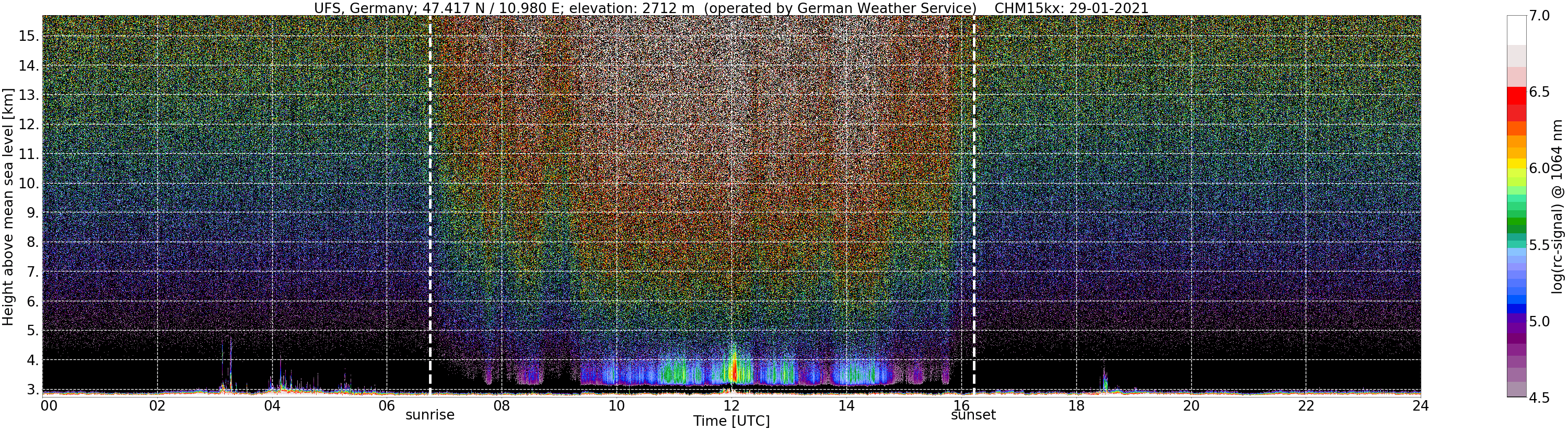The width and height of the screenshot is (1568, 431).
Task: Click the blue band of the colorbar near 5.0
Action: click(1516, 309)
